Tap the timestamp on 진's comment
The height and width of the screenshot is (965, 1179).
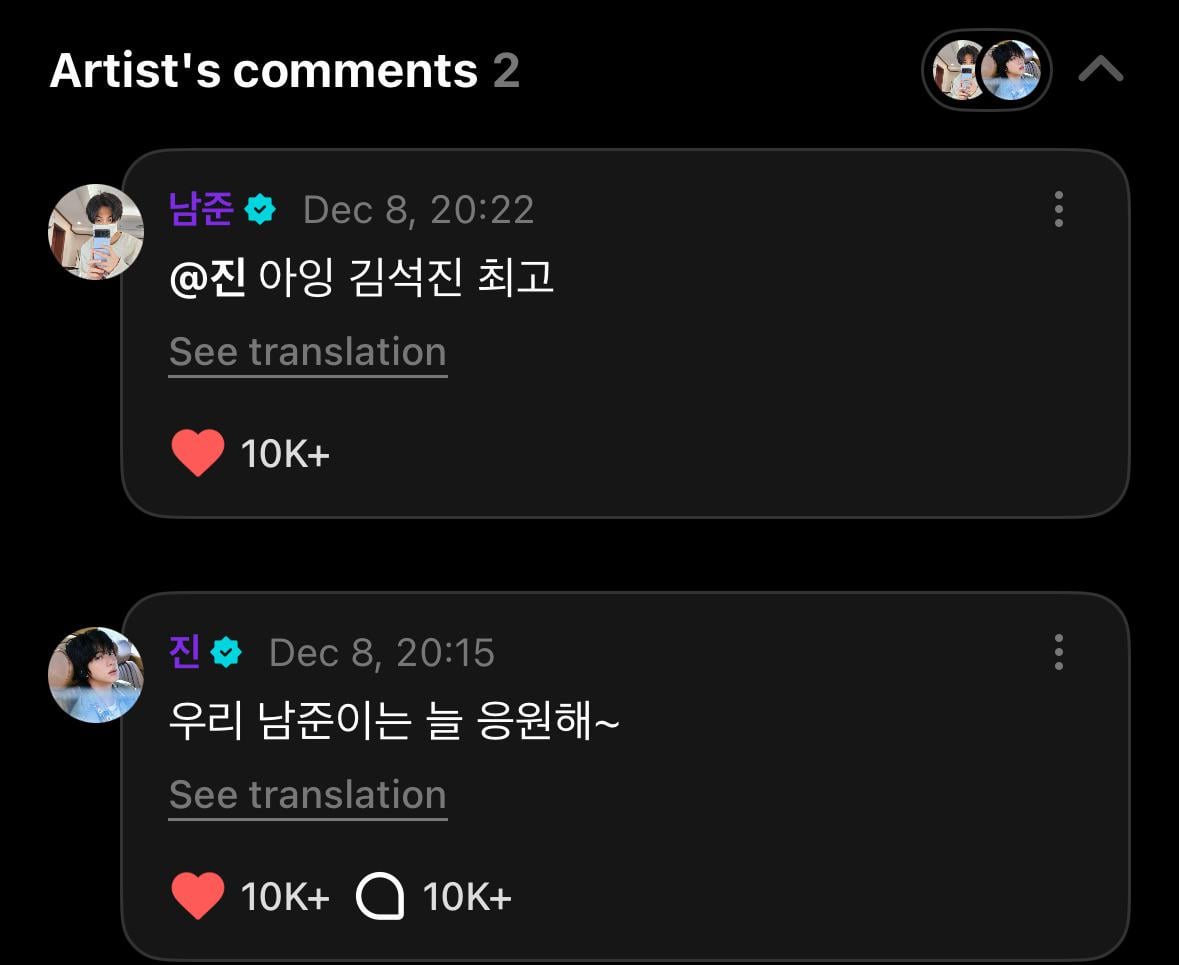[x=380, y=652]
